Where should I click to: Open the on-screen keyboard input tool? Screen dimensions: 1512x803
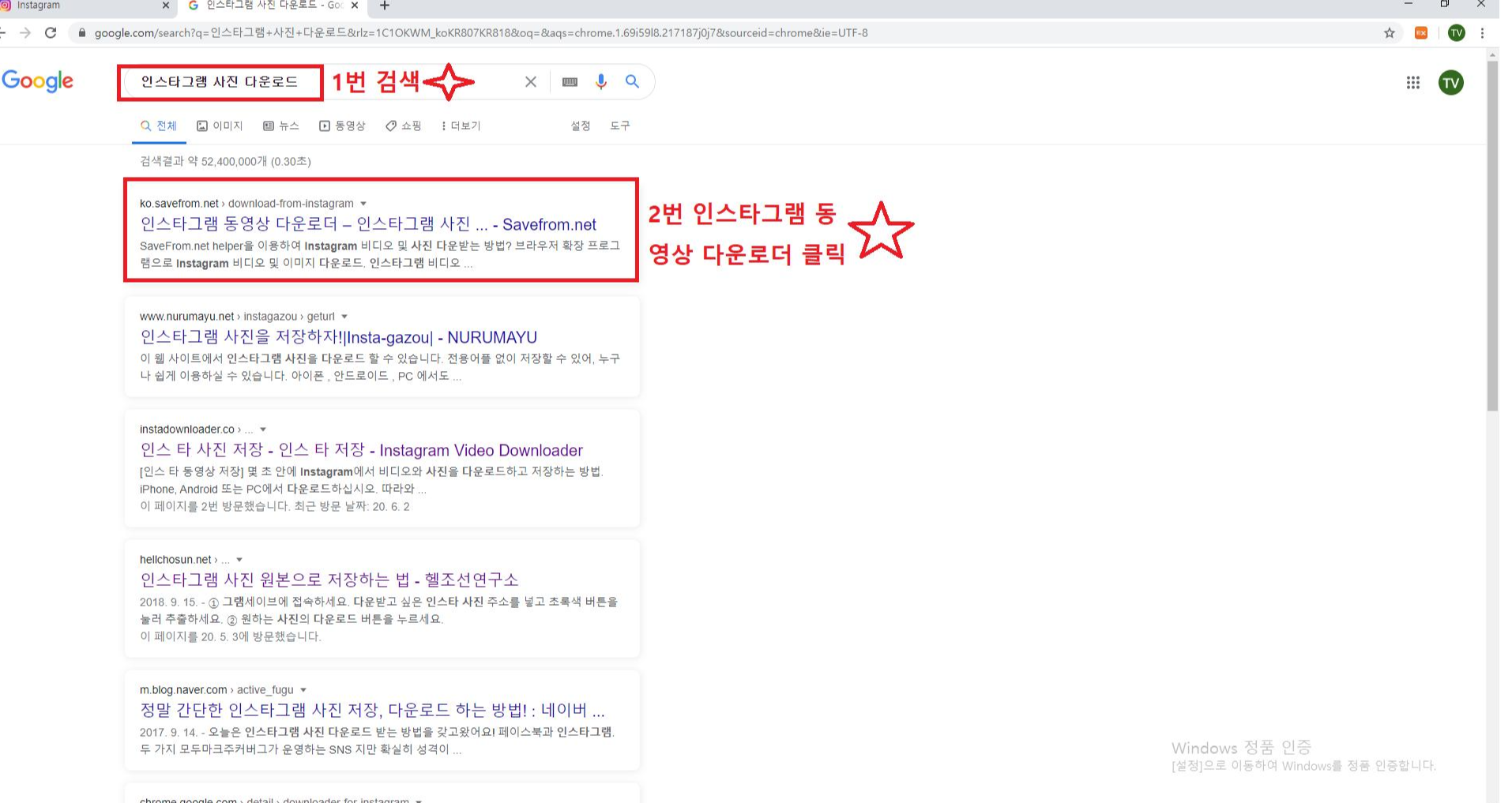(x=570, y=82)
